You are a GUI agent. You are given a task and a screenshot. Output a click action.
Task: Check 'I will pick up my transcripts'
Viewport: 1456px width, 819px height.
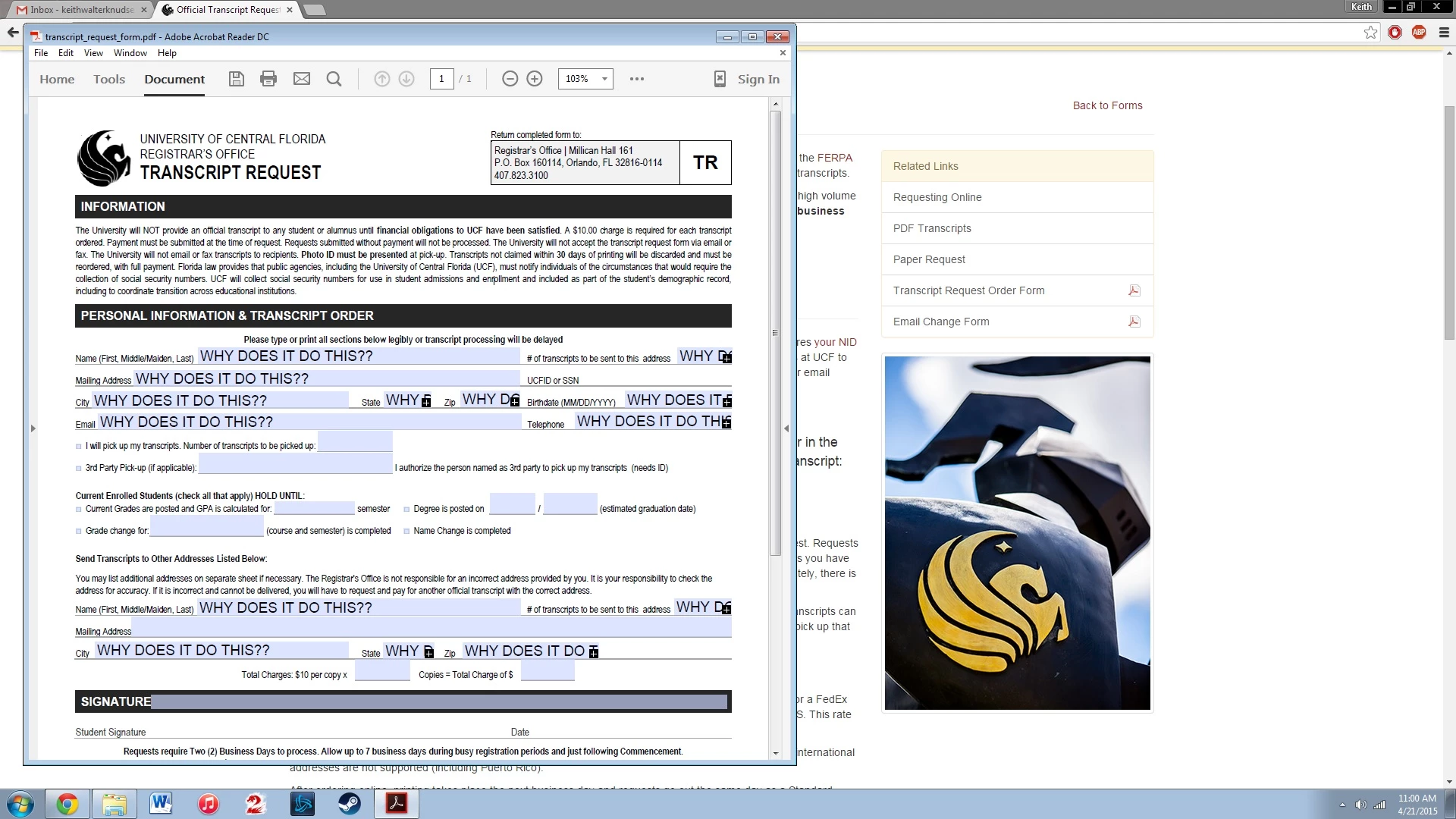click(x=79, y=447)
